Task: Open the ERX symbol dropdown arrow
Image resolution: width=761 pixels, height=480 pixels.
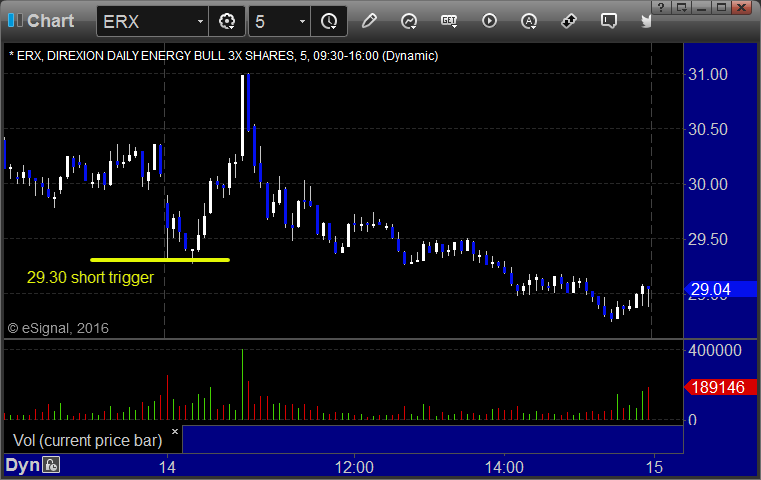Action: (200, 21)
